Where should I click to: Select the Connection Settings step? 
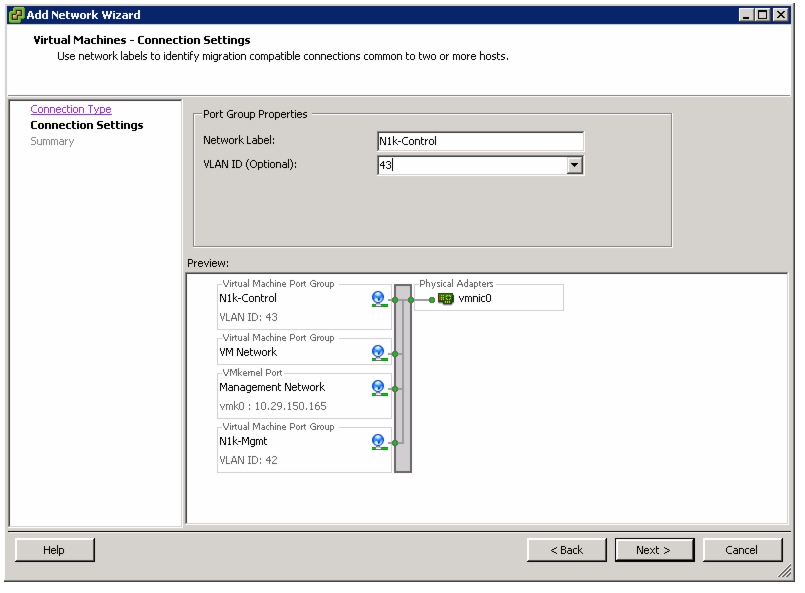click(x=87, y=125)
